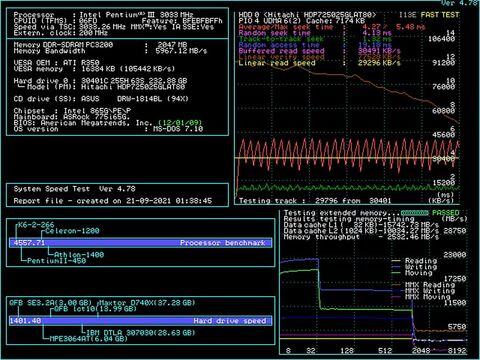Click the 'Maxtor D740X(37.28 GB)' reference label
Viewport: 480px width, 360px height.
[x=147, y=303]
